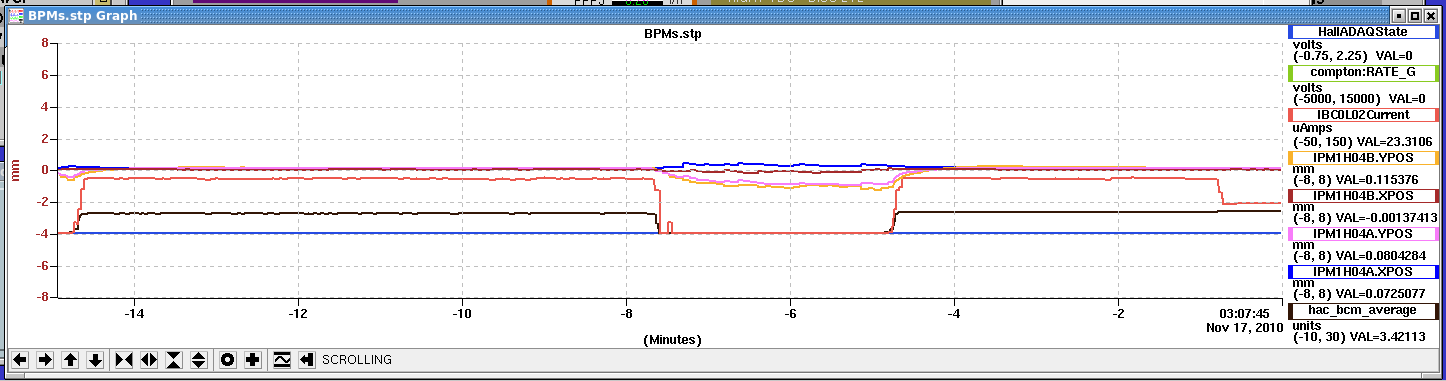Compress the vertical axis with hourglass icon
This screenshot has width=1446, height=381.
[x=173, y=360]
